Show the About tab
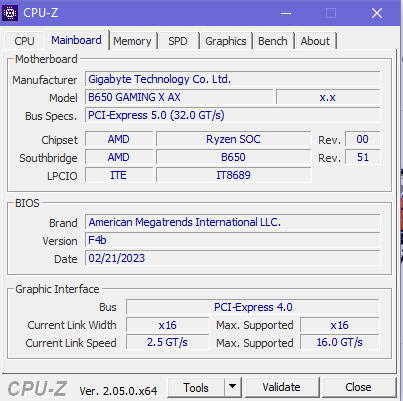The width and height of the screenshot is (403, 401). (315, 41)
